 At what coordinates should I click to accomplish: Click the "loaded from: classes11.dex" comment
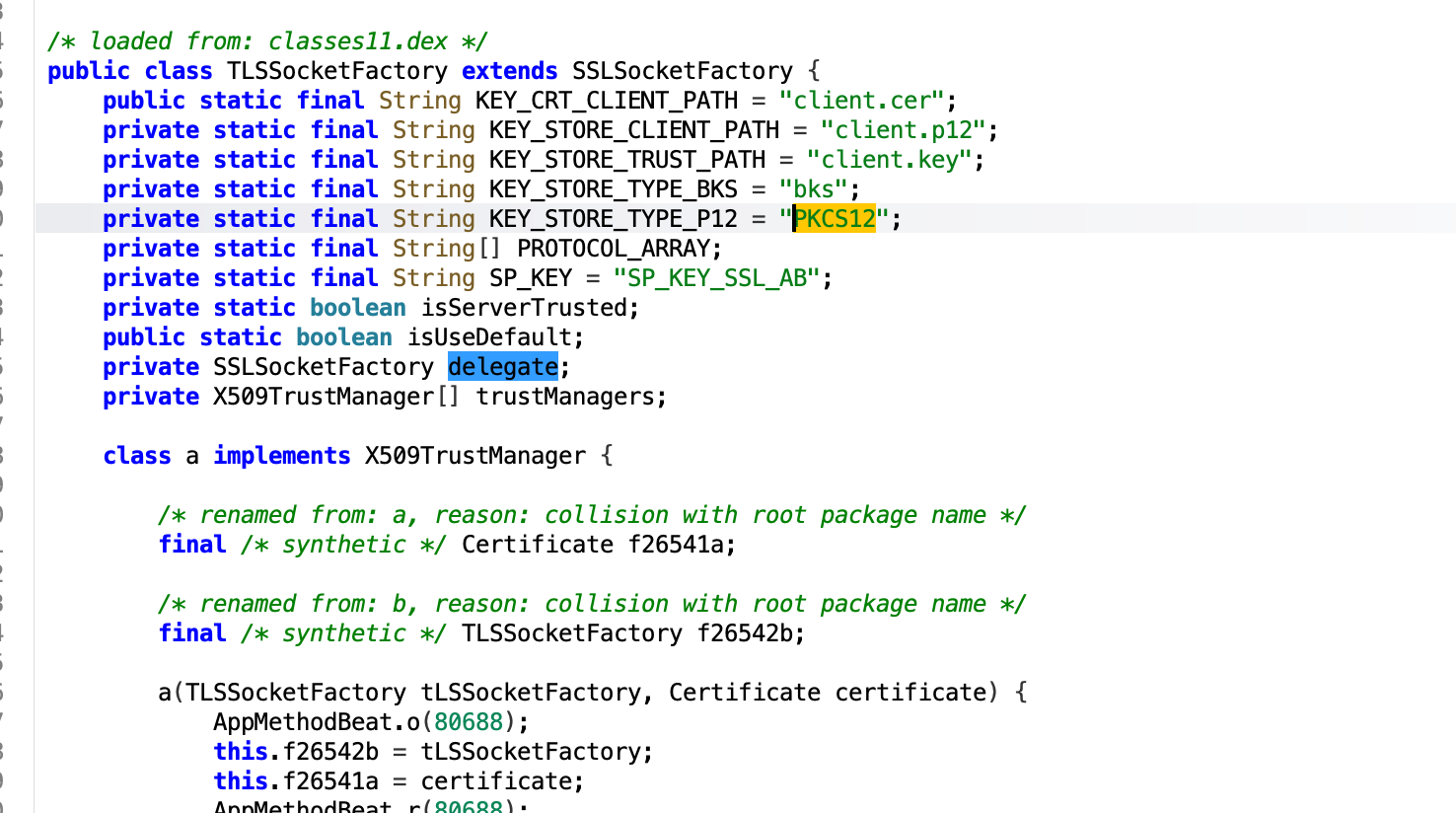tap(267, 41)
